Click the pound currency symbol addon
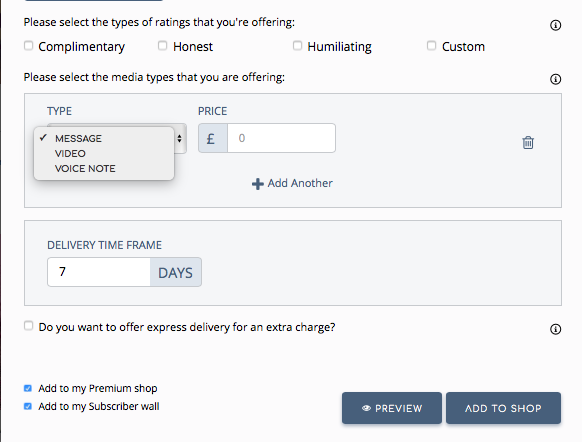This screenshot has height=442, width=582. [x=213, y=138]
